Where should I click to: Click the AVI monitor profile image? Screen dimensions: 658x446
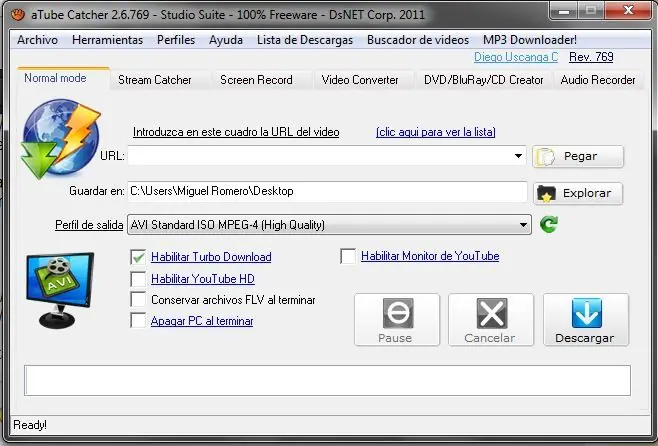(x=60, y=290)
